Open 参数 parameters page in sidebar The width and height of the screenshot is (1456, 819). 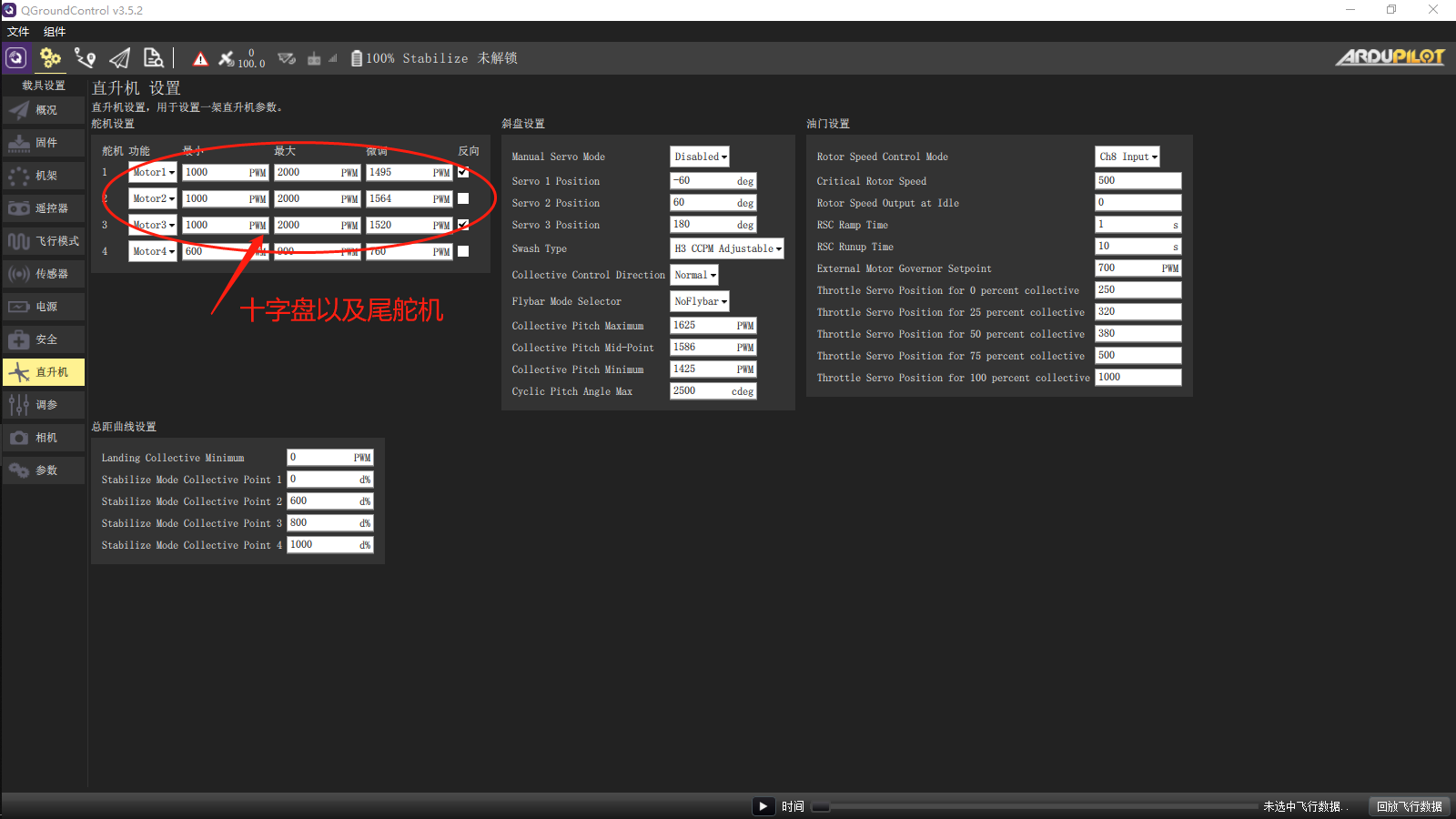tap(44, 470)
